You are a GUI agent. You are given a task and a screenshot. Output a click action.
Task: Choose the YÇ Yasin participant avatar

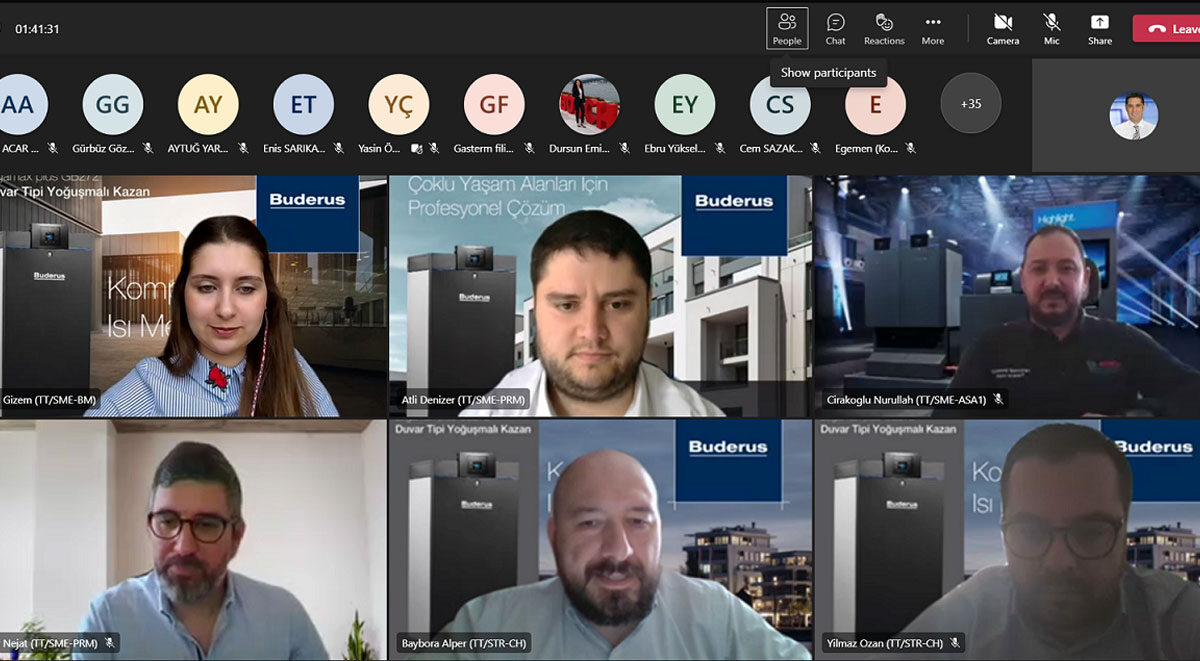tap(399, 104)
